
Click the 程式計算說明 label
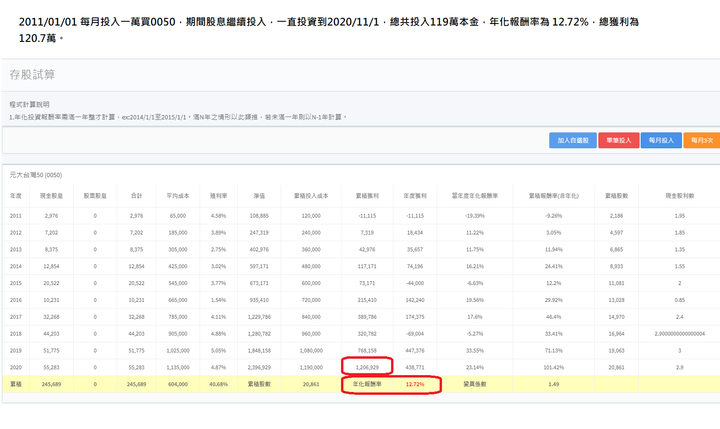point(29,104)
